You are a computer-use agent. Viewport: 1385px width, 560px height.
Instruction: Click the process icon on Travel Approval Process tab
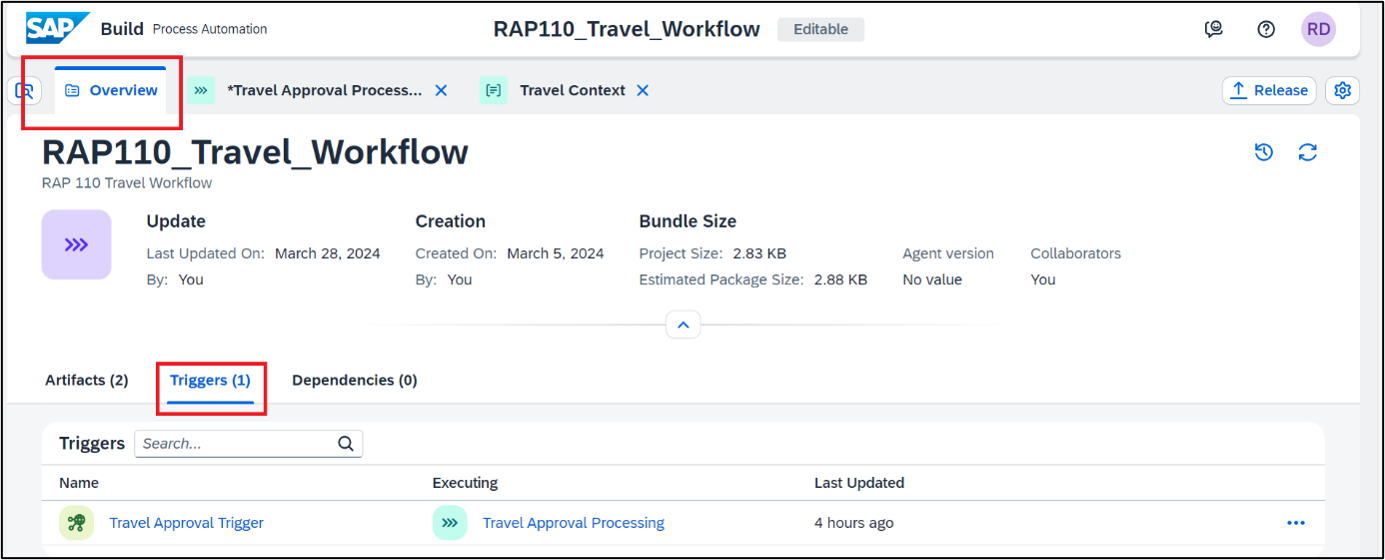(x=201, y=90)
